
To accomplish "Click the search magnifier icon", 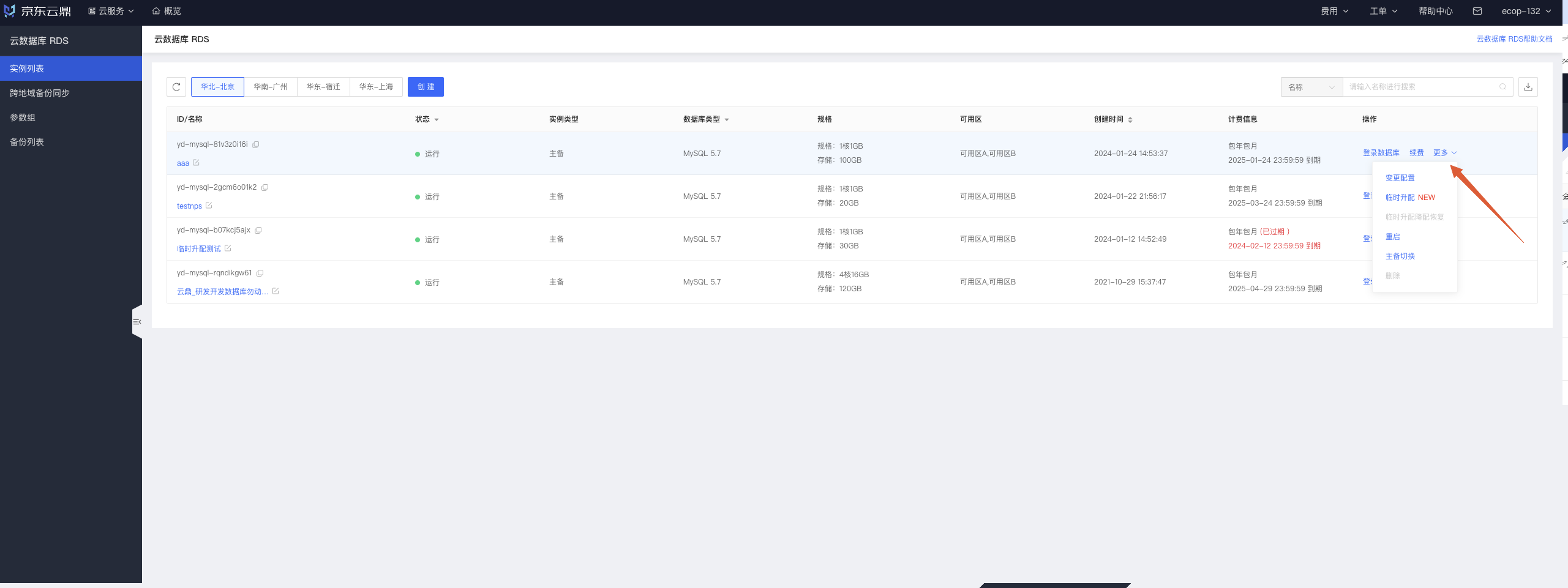I will (1502, 87).
